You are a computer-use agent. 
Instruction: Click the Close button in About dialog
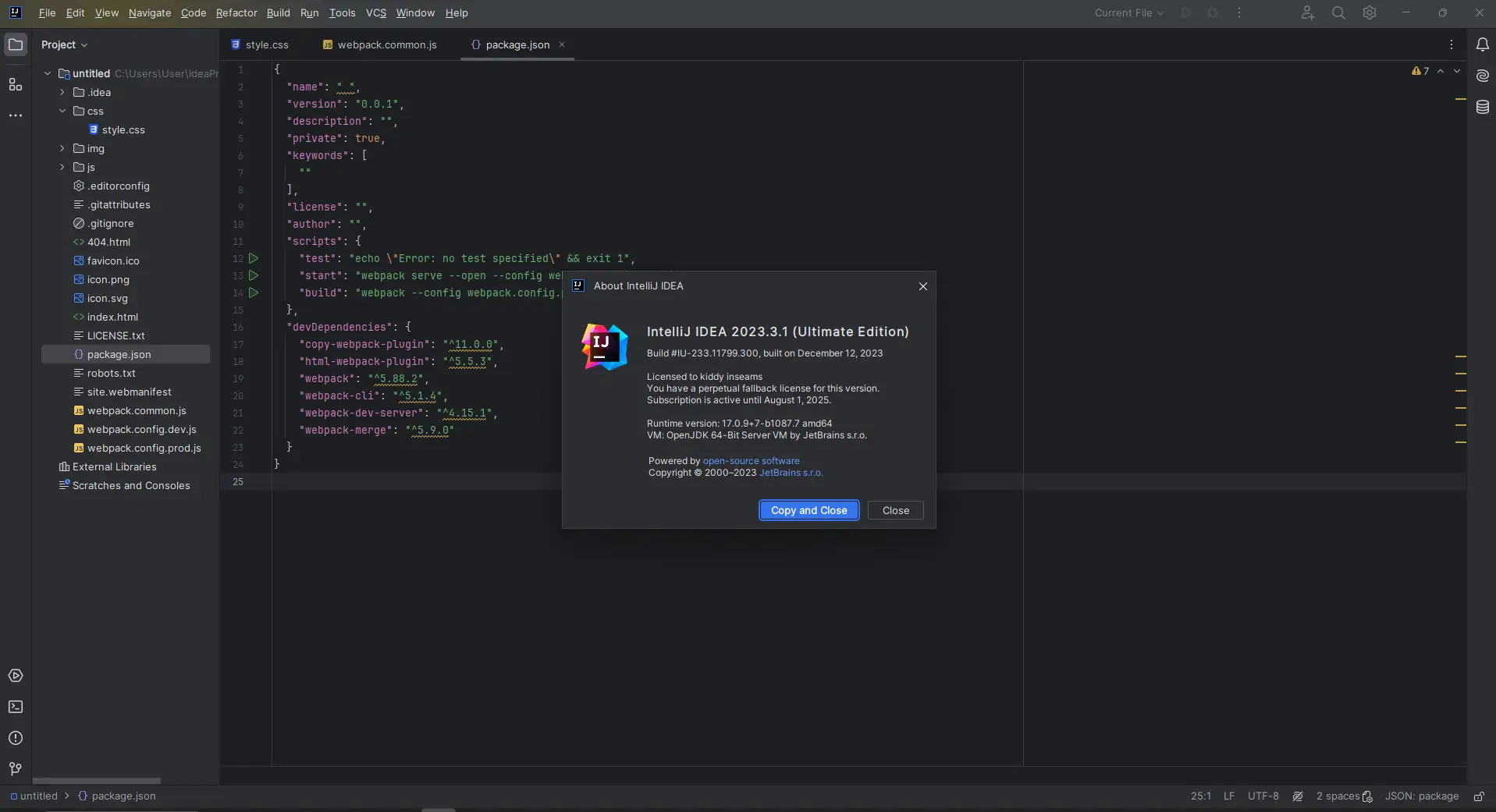(x=895, y=510)
